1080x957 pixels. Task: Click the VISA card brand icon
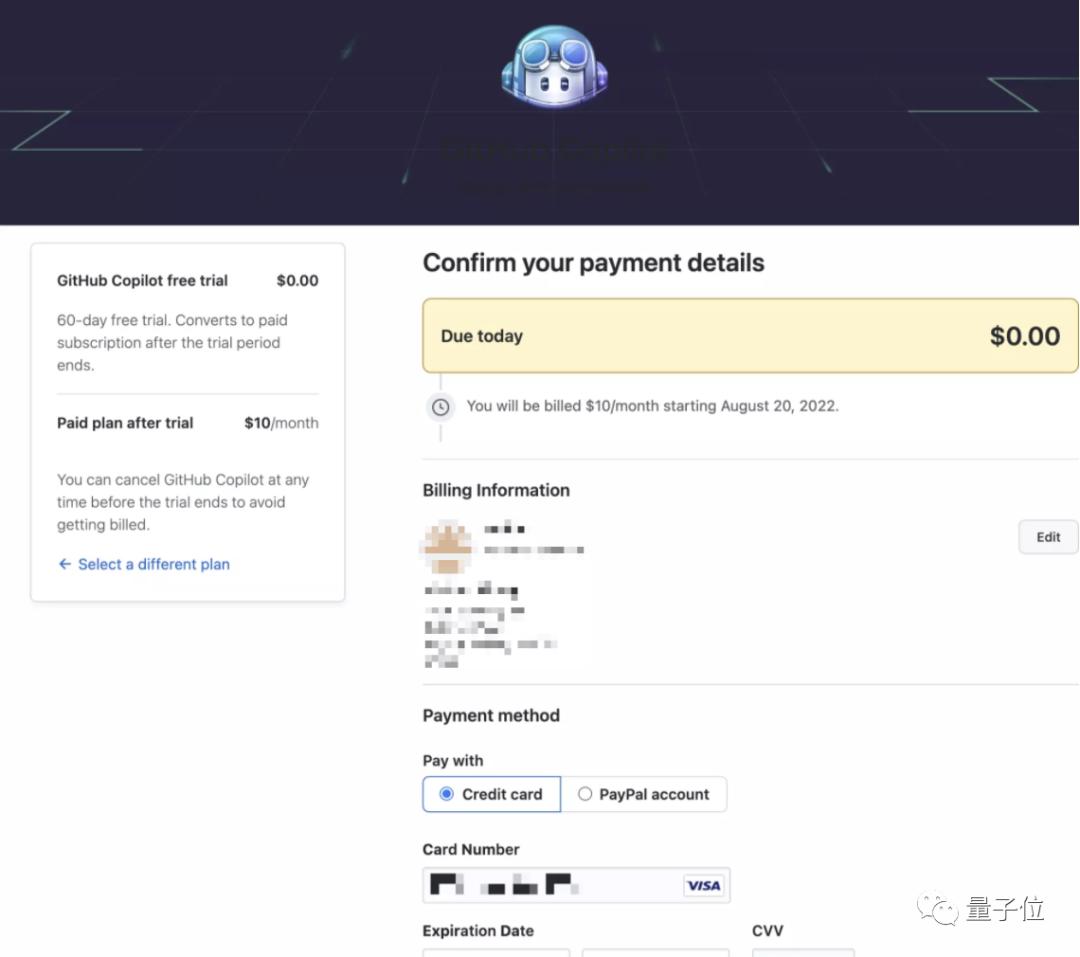pos(703,885)
